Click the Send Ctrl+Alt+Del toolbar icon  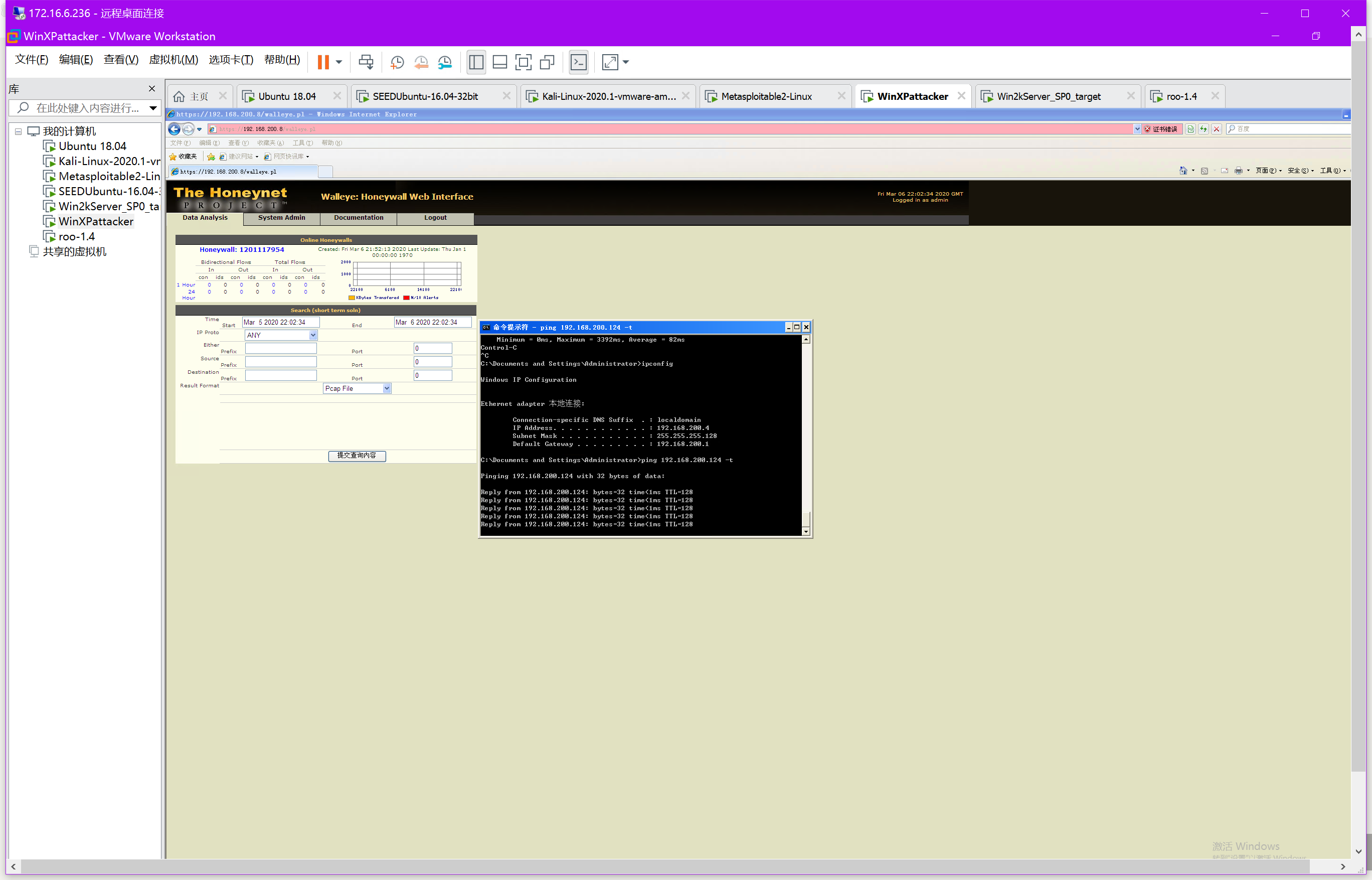tap(366, 62)
